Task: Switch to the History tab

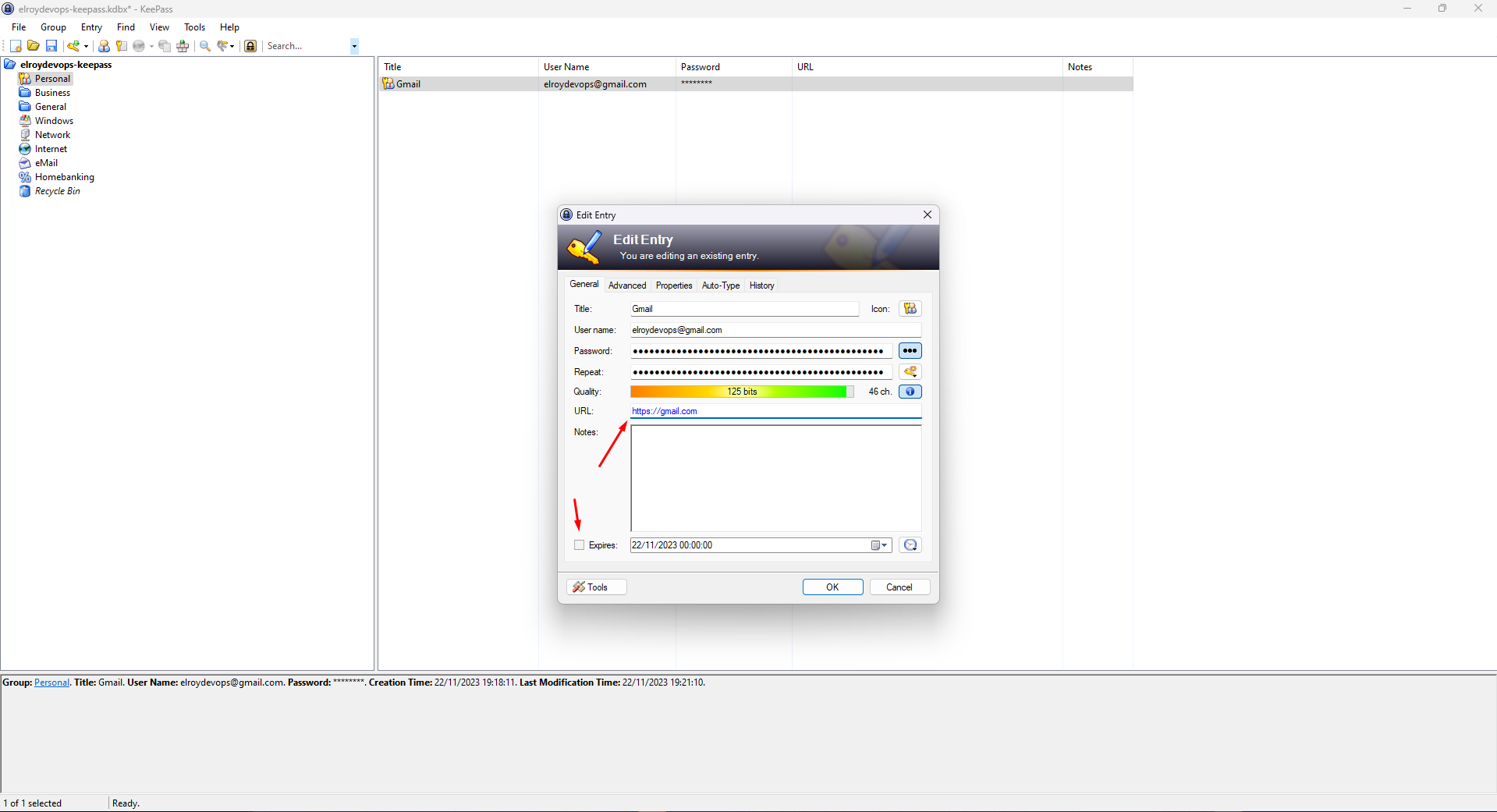Action: point(761,285)
